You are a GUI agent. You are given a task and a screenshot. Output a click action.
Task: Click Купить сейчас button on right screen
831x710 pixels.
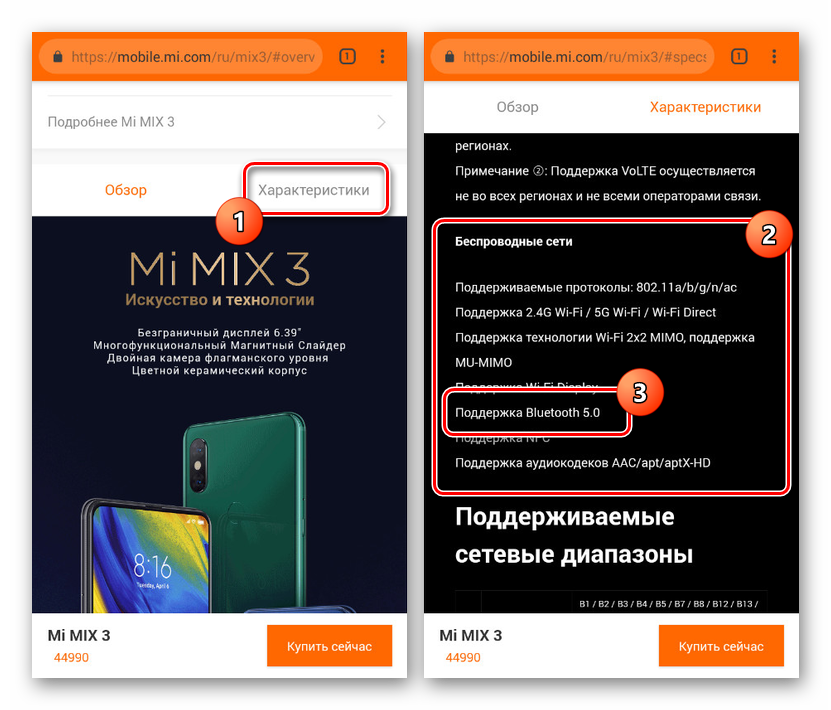click(721, 645)
